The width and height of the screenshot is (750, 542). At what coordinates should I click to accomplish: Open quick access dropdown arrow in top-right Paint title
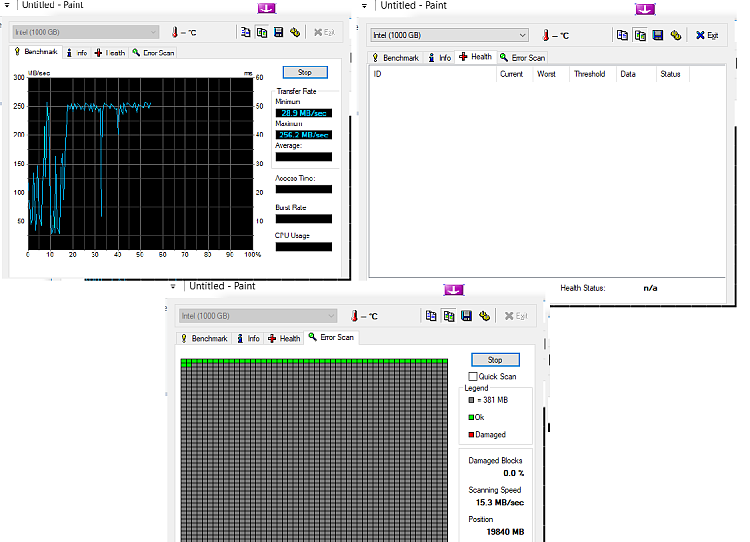click(364, 6)
